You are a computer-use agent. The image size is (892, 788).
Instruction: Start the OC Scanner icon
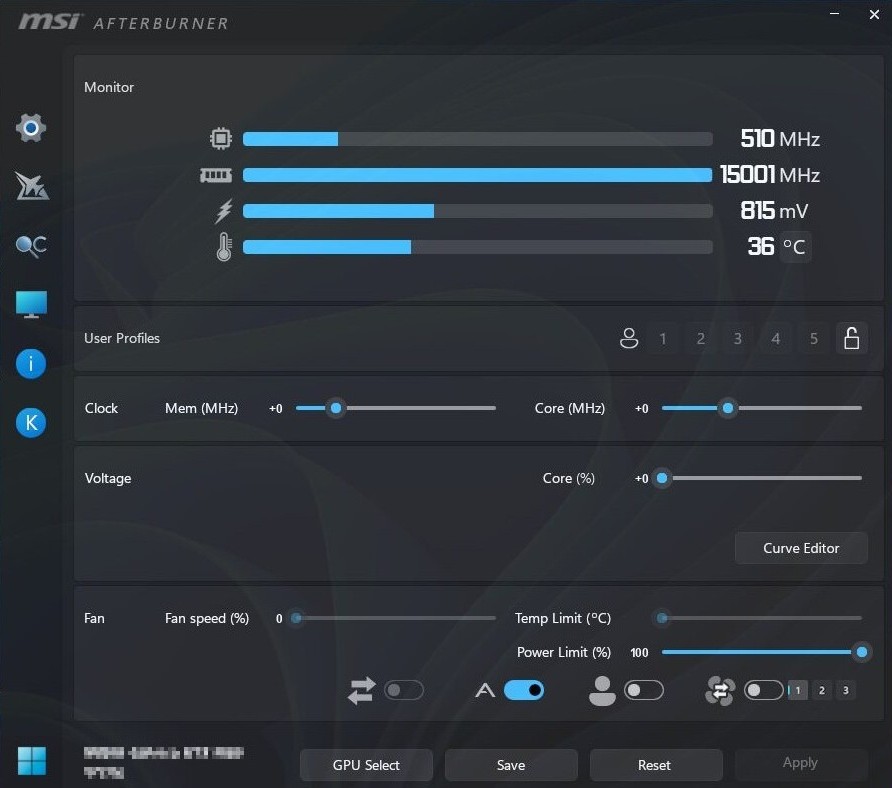[x=31, y=246]
